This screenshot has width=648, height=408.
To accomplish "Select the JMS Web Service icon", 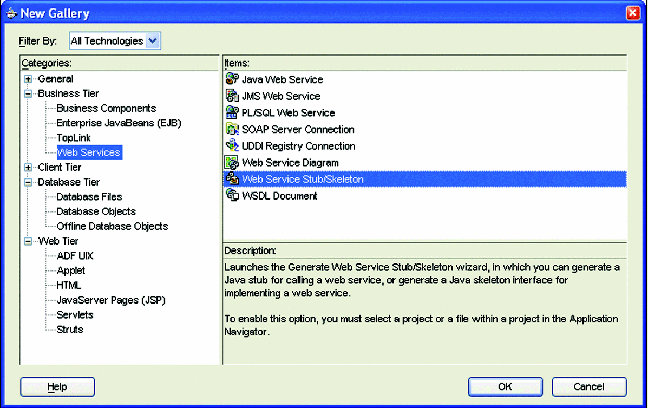I will [x=232, y=96].
